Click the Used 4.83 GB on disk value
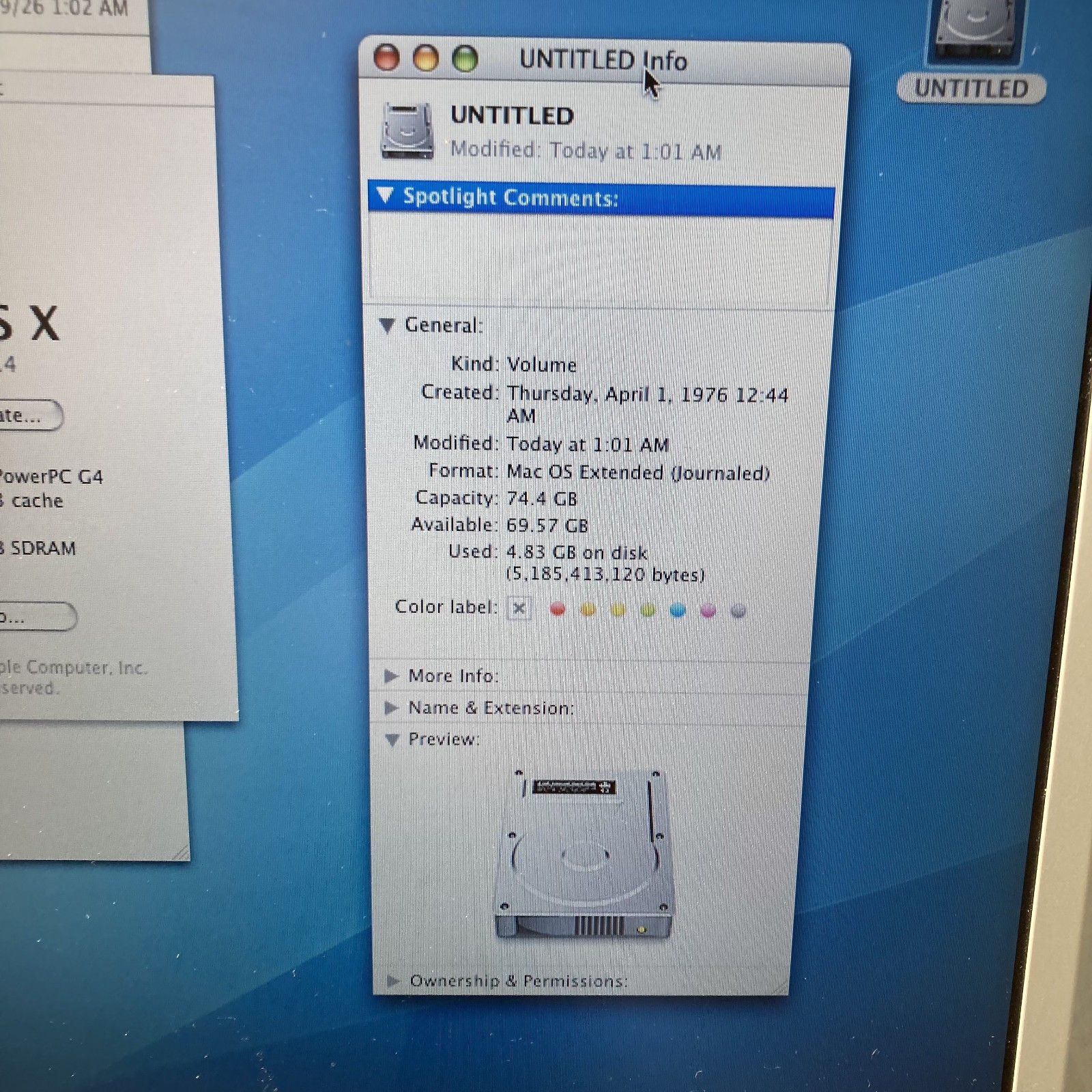 (577, 551)
